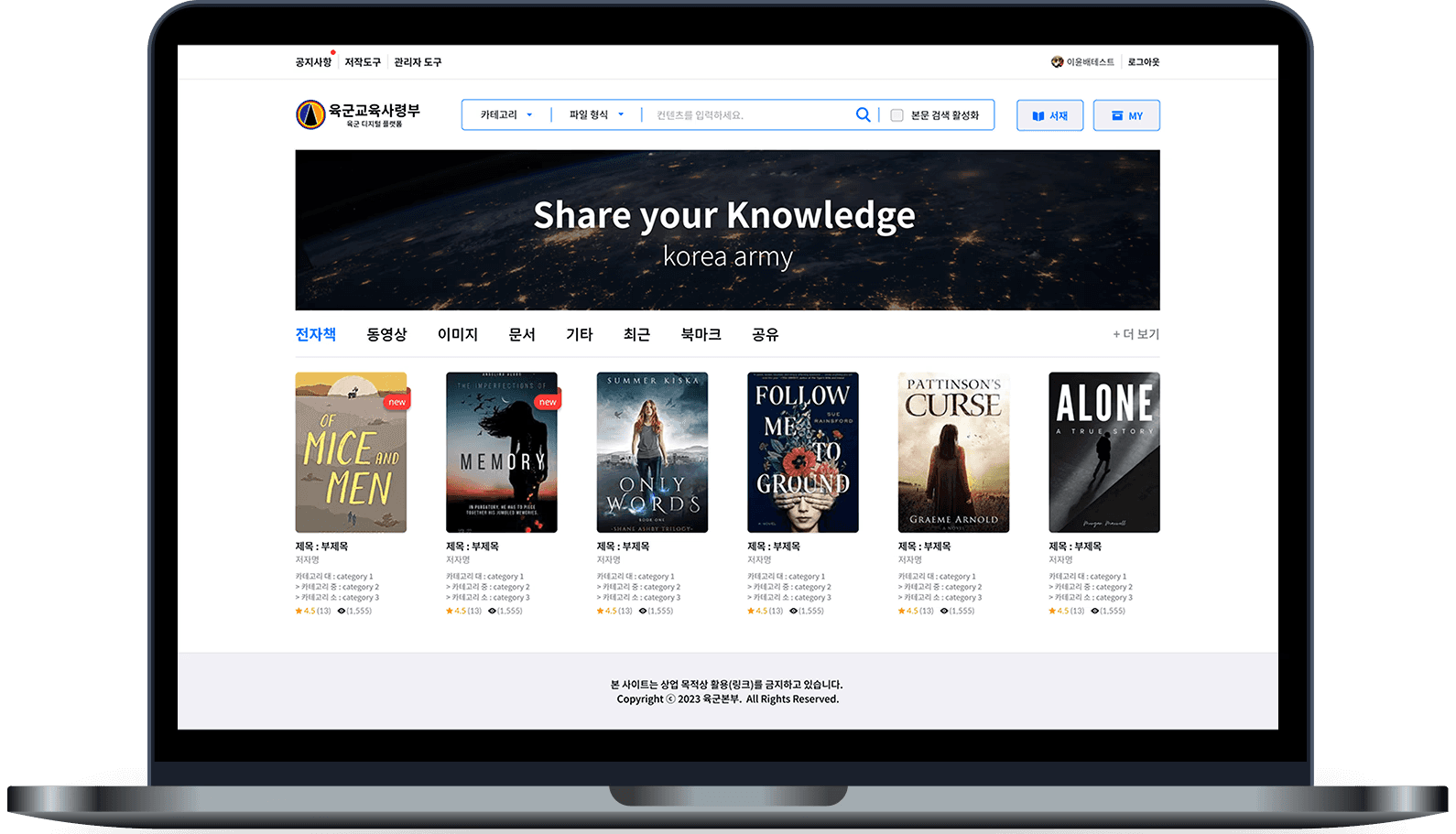
Task: Switch to the 동영상 tab
Action: [x=386, y=335]
